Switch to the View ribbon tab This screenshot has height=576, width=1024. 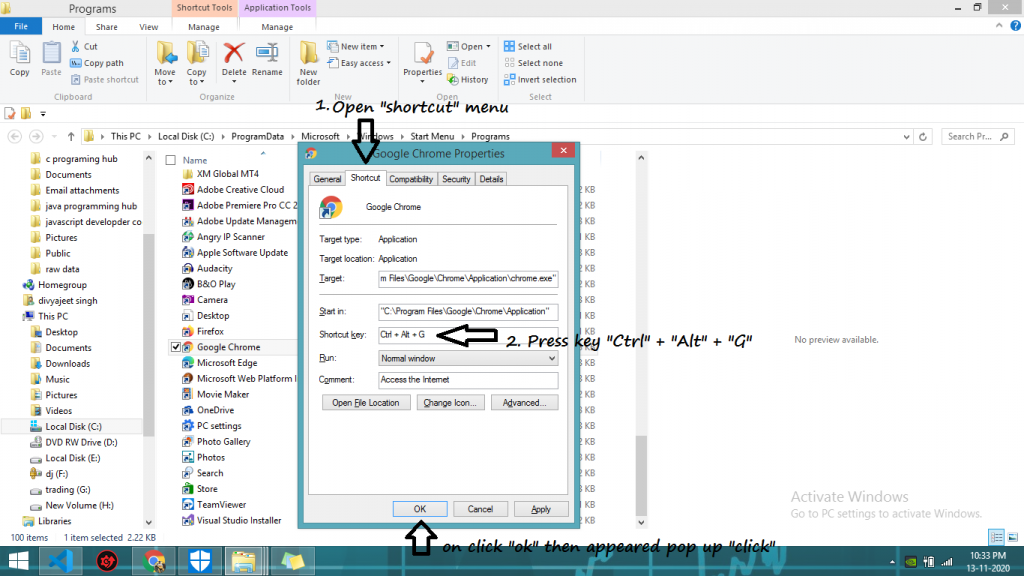tap(148, 27)
